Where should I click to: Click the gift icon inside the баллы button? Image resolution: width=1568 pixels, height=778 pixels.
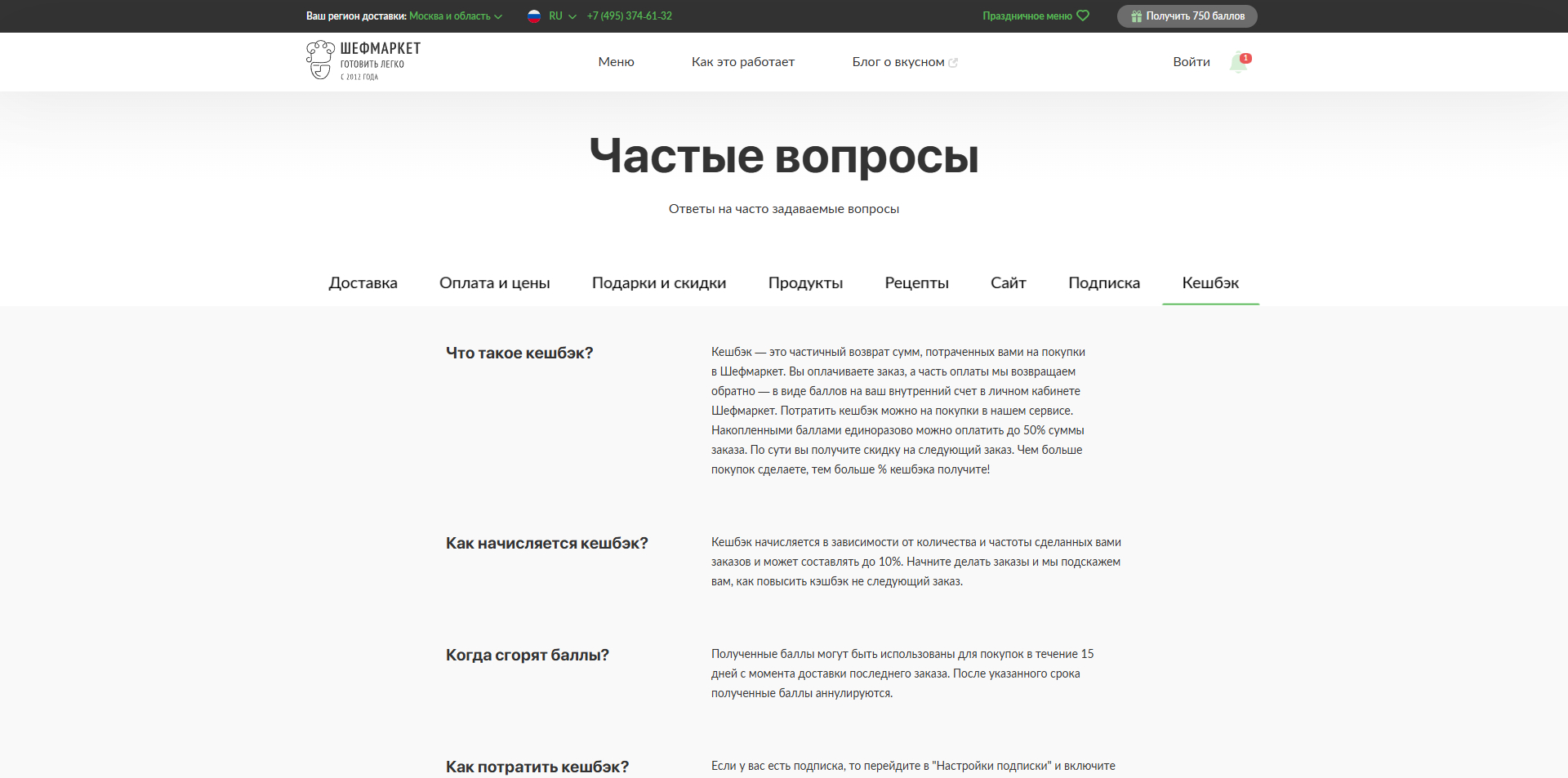pos(1135,16)
